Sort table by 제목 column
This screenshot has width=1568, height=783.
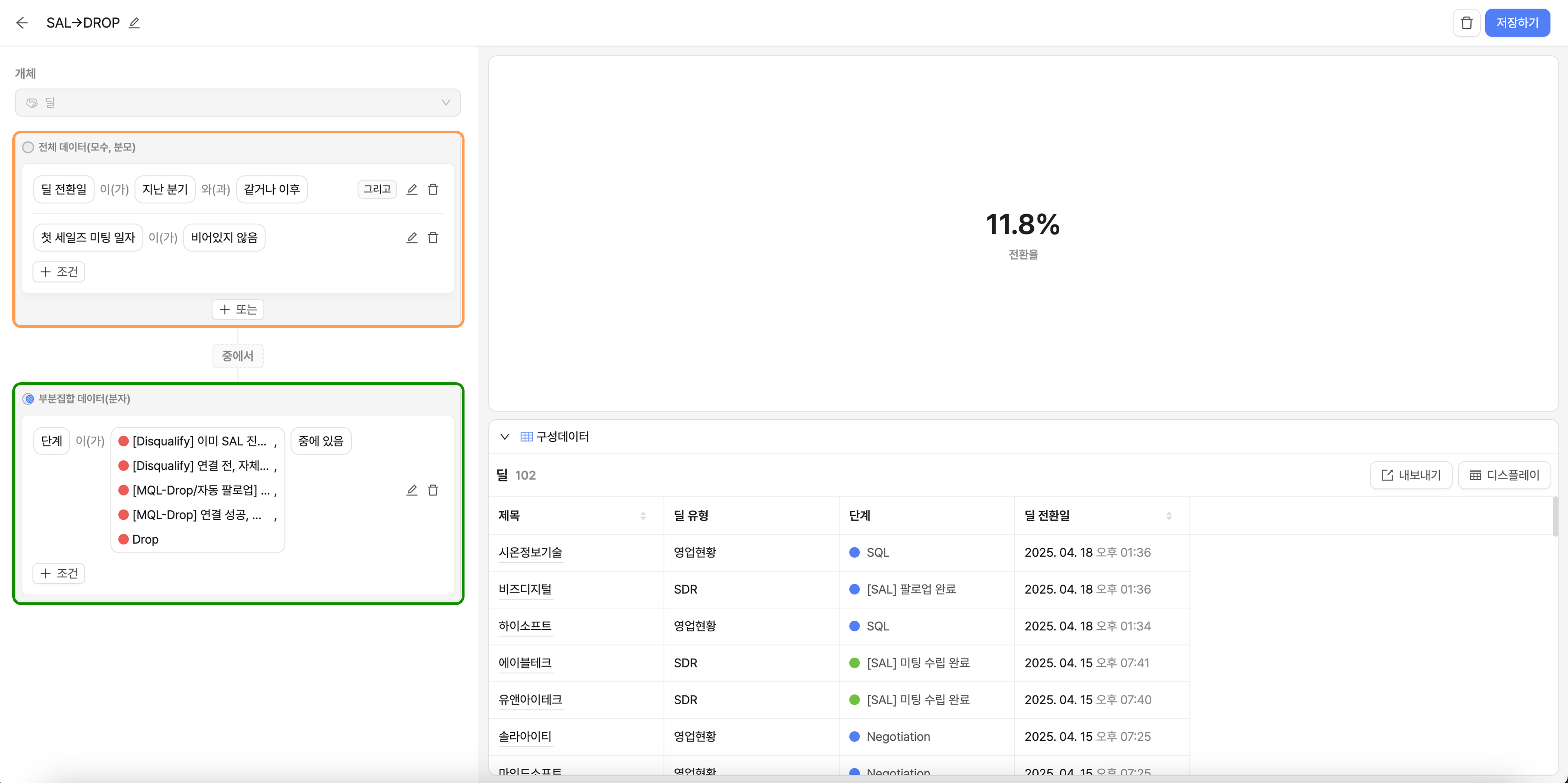click(x=643, y=516)
